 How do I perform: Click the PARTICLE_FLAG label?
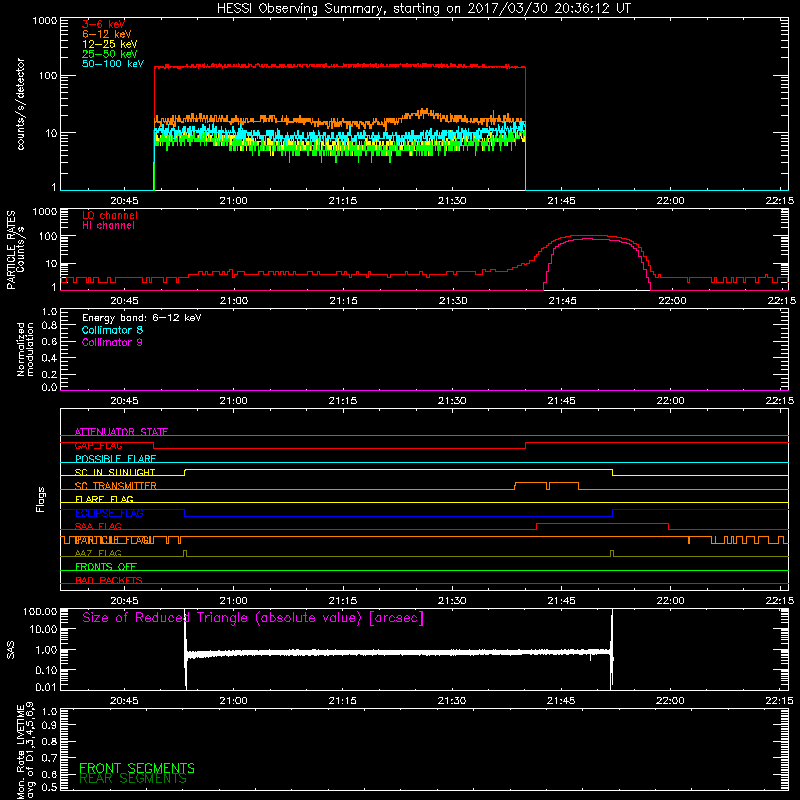pyautogui.click(x=114, y=540)
